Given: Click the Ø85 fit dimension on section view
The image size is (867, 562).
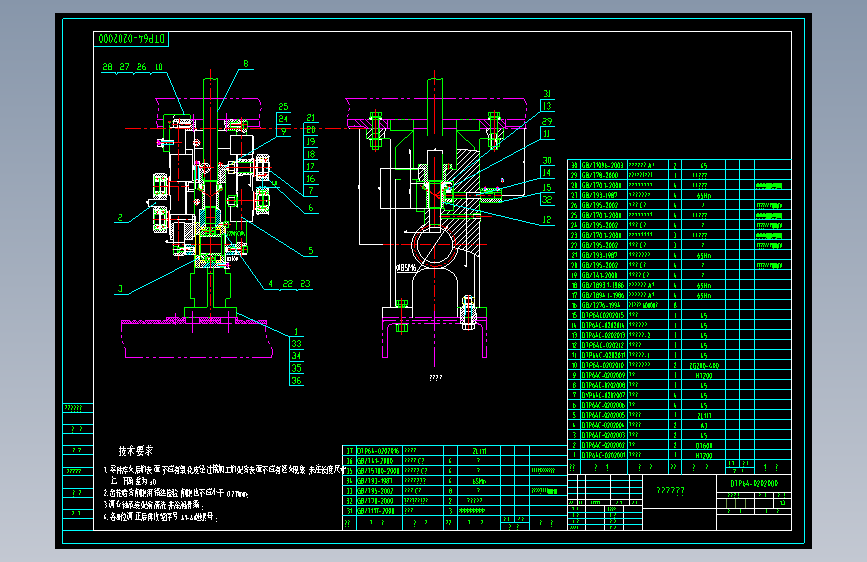Looking at the screenshot, I should pyautogui.click(x=406, y=268).
